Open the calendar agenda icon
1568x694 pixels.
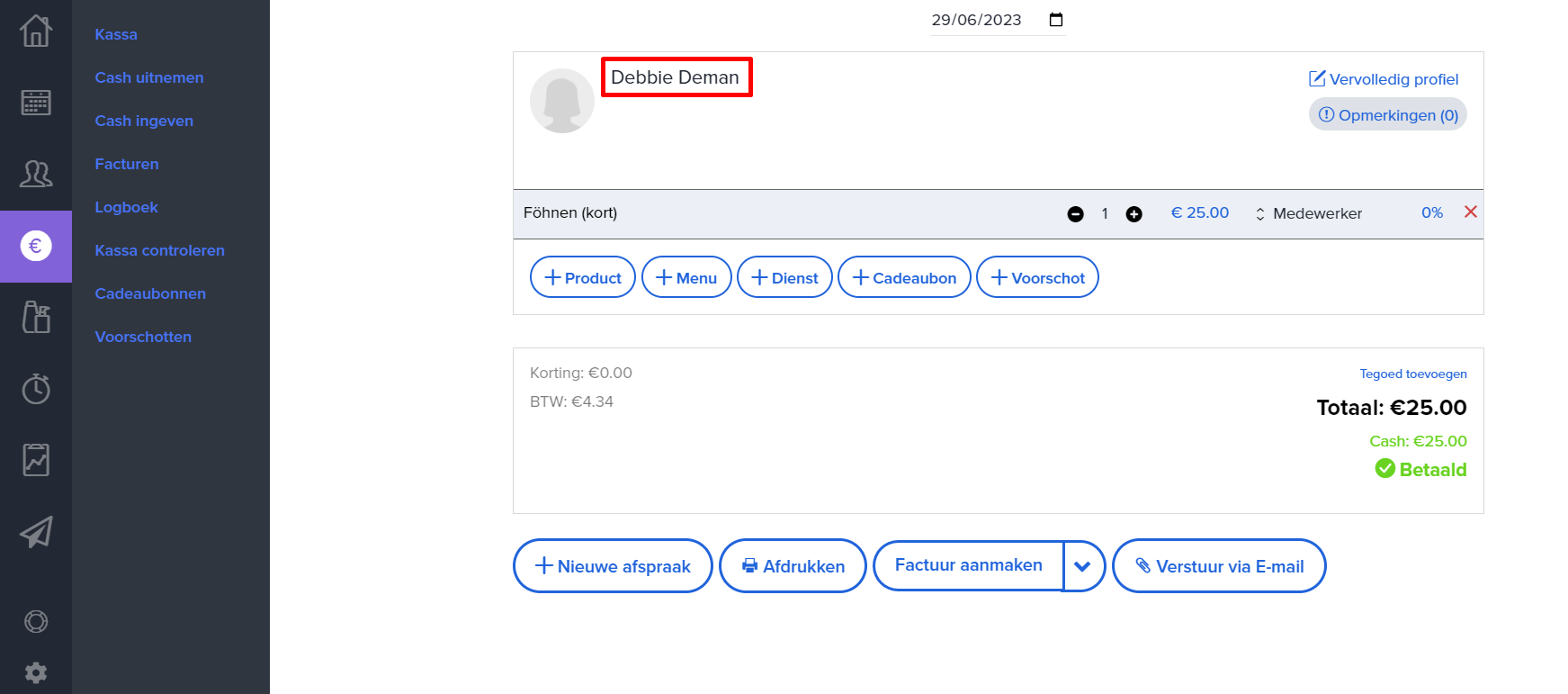(36, 103)
